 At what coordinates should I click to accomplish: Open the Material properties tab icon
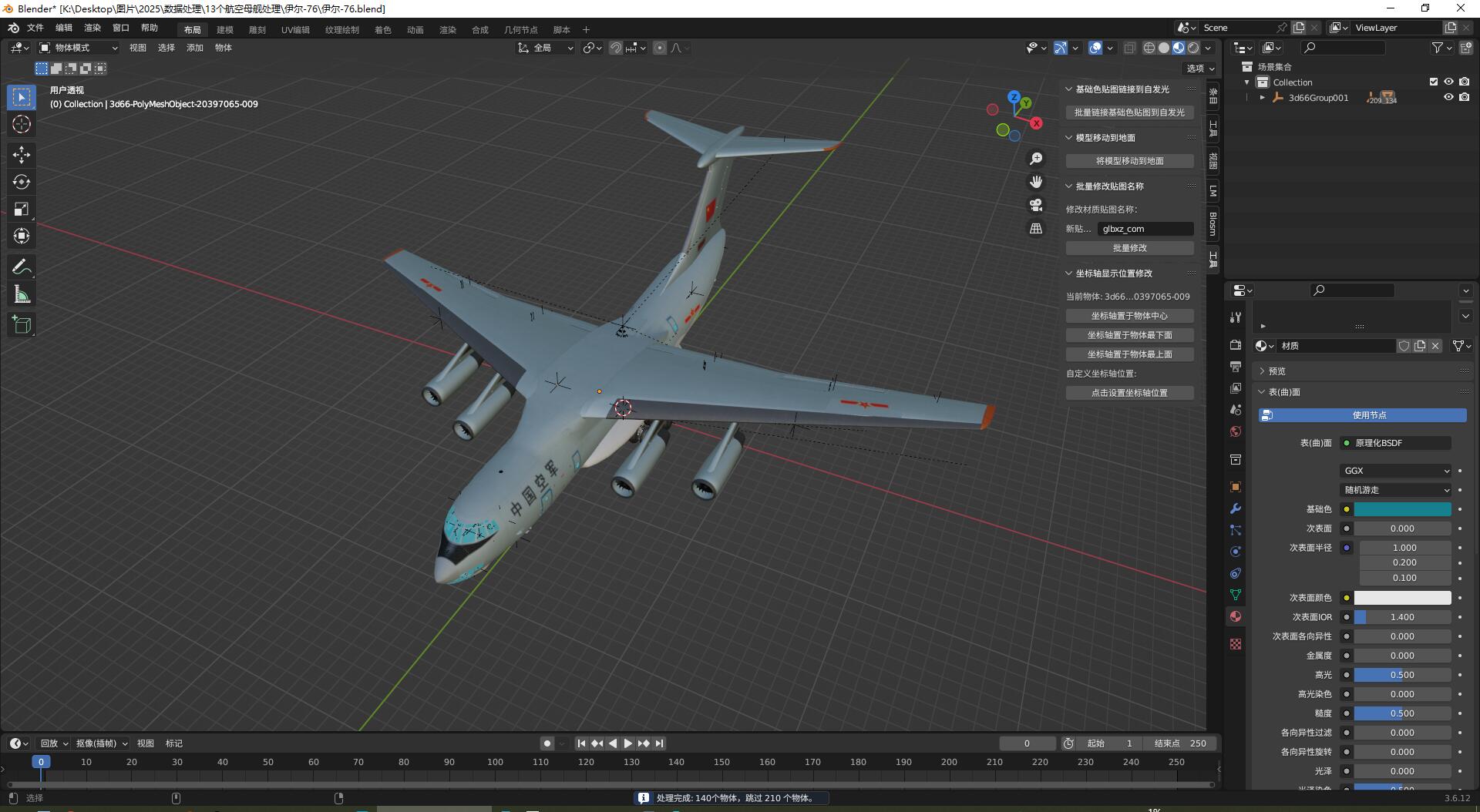click(1236, 616)
